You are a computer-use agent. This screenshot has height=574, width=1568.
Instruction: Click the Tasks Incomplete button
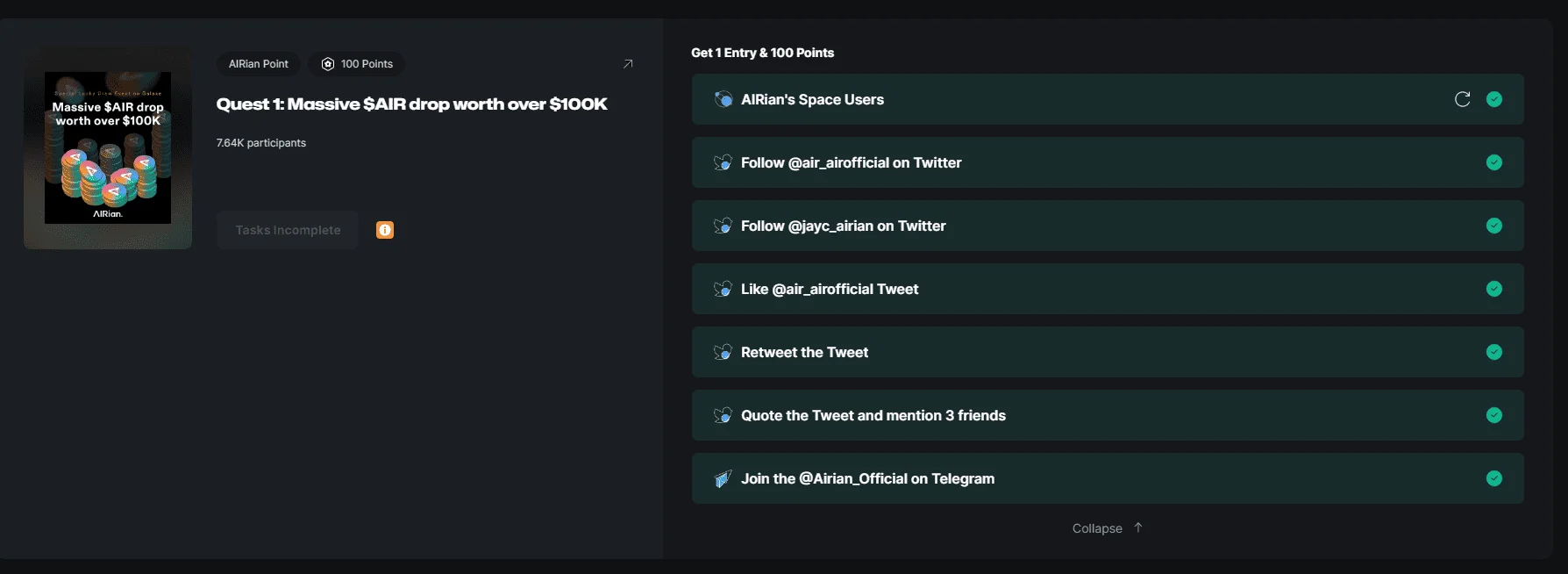(288, 230)
